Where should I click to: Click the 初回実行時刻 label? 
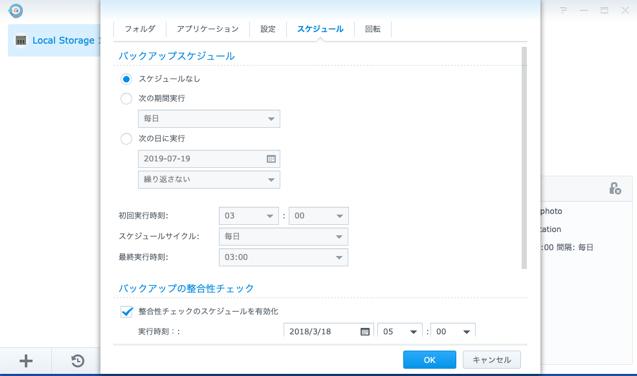[x=143, y=216]
